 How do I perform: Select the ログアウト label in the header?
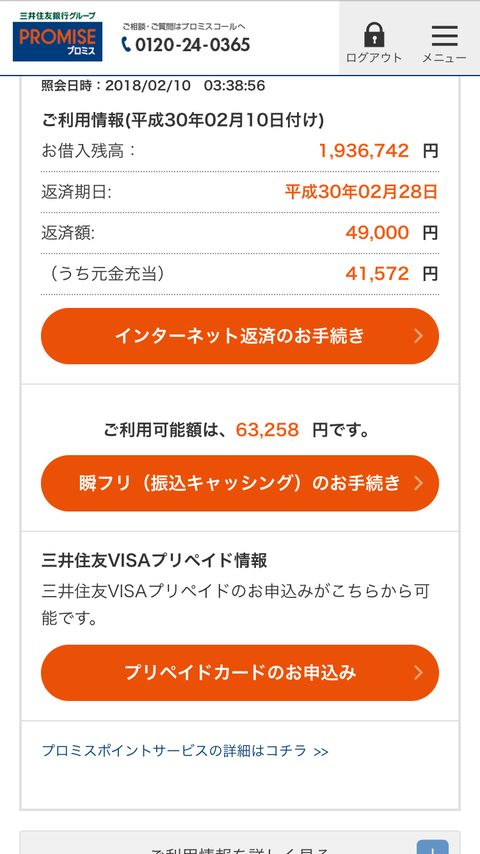click(374, 58)
